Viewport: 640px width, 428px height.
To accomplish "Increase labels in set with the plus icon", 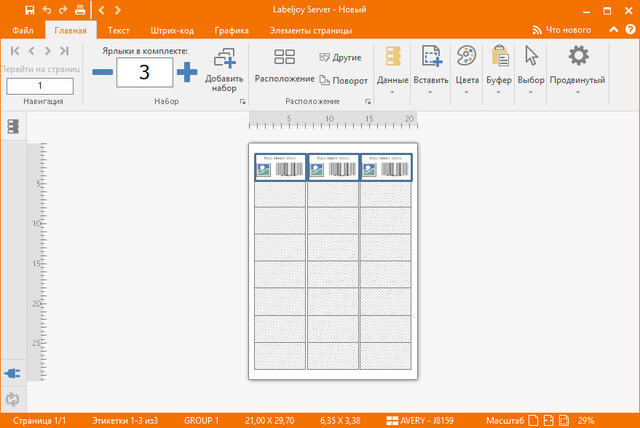I will [186, 71].
